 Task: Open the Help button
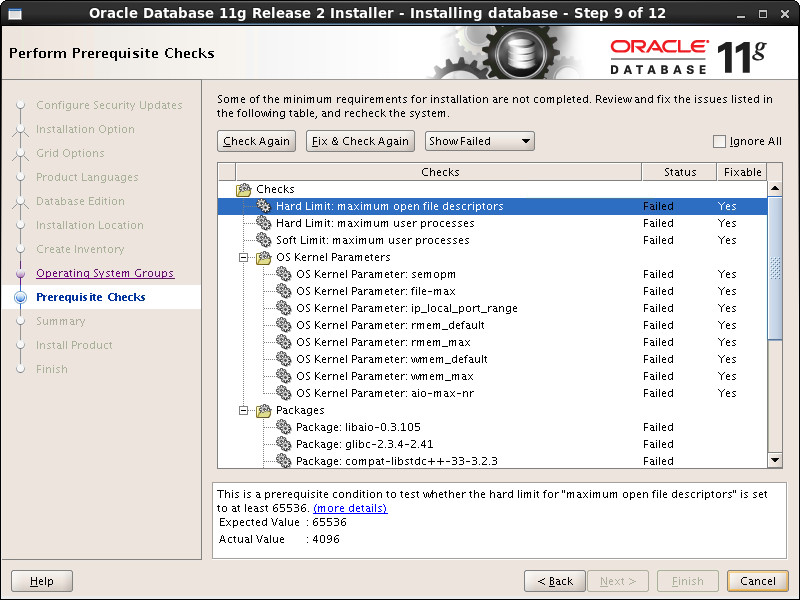point(42,581)
